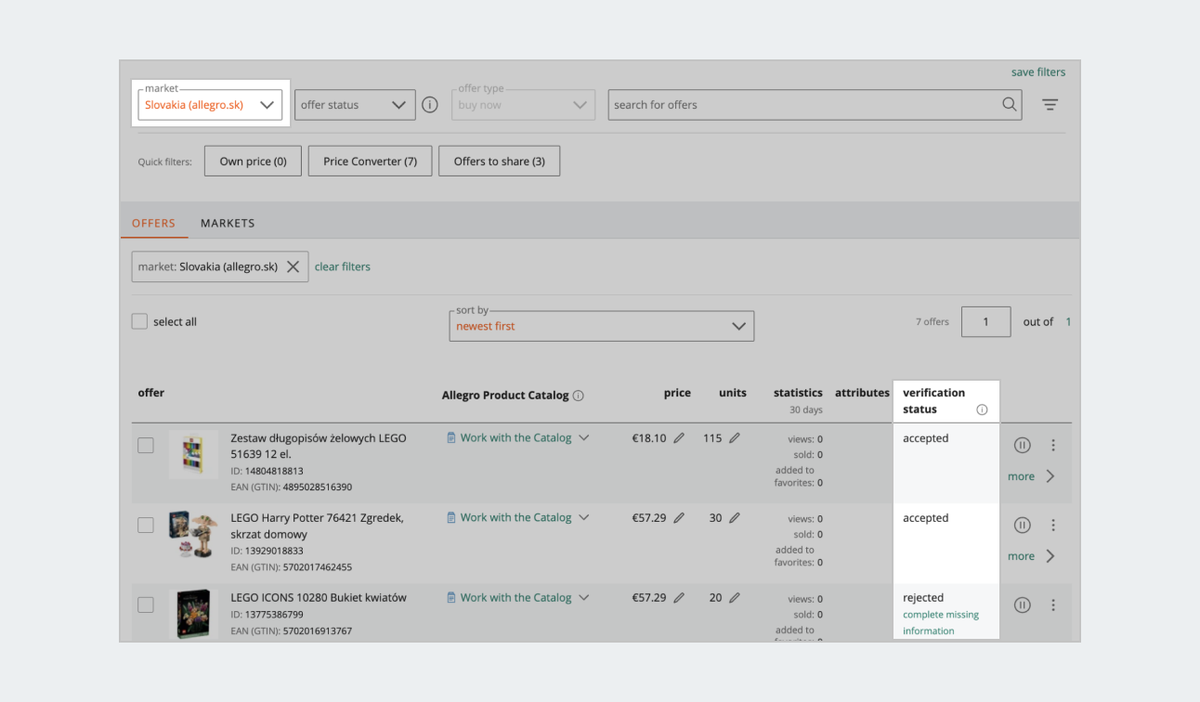
Task: Click the complete missing information link
Action: pos(940,623)
